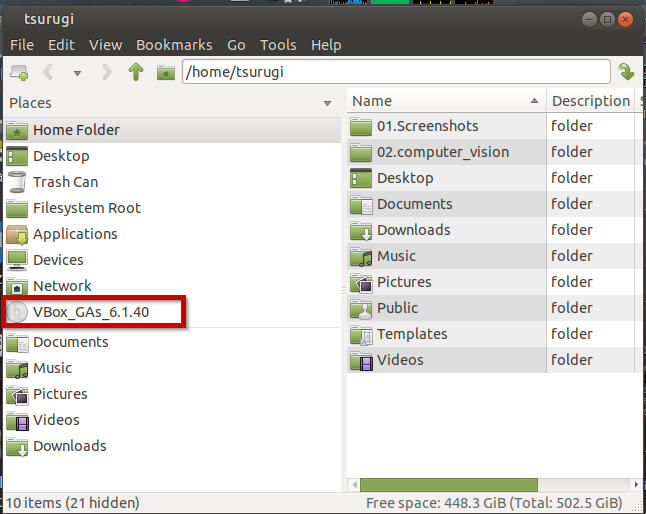Select the Downloads folder in file list
The width and height of the screenshot is (646, 514).
[x=414, y=230]
